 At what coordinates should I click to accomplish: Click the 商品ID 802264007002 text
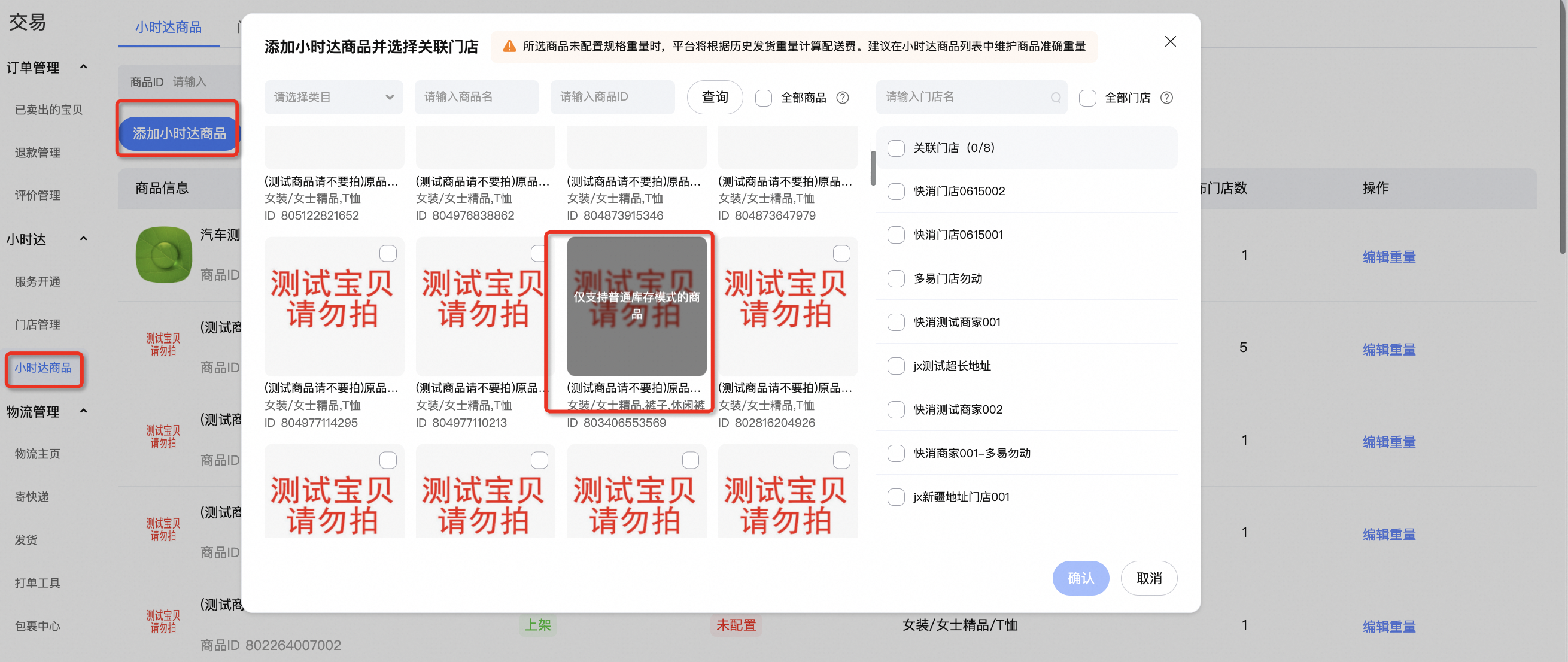pyautogui.click(x=271, y=645)
